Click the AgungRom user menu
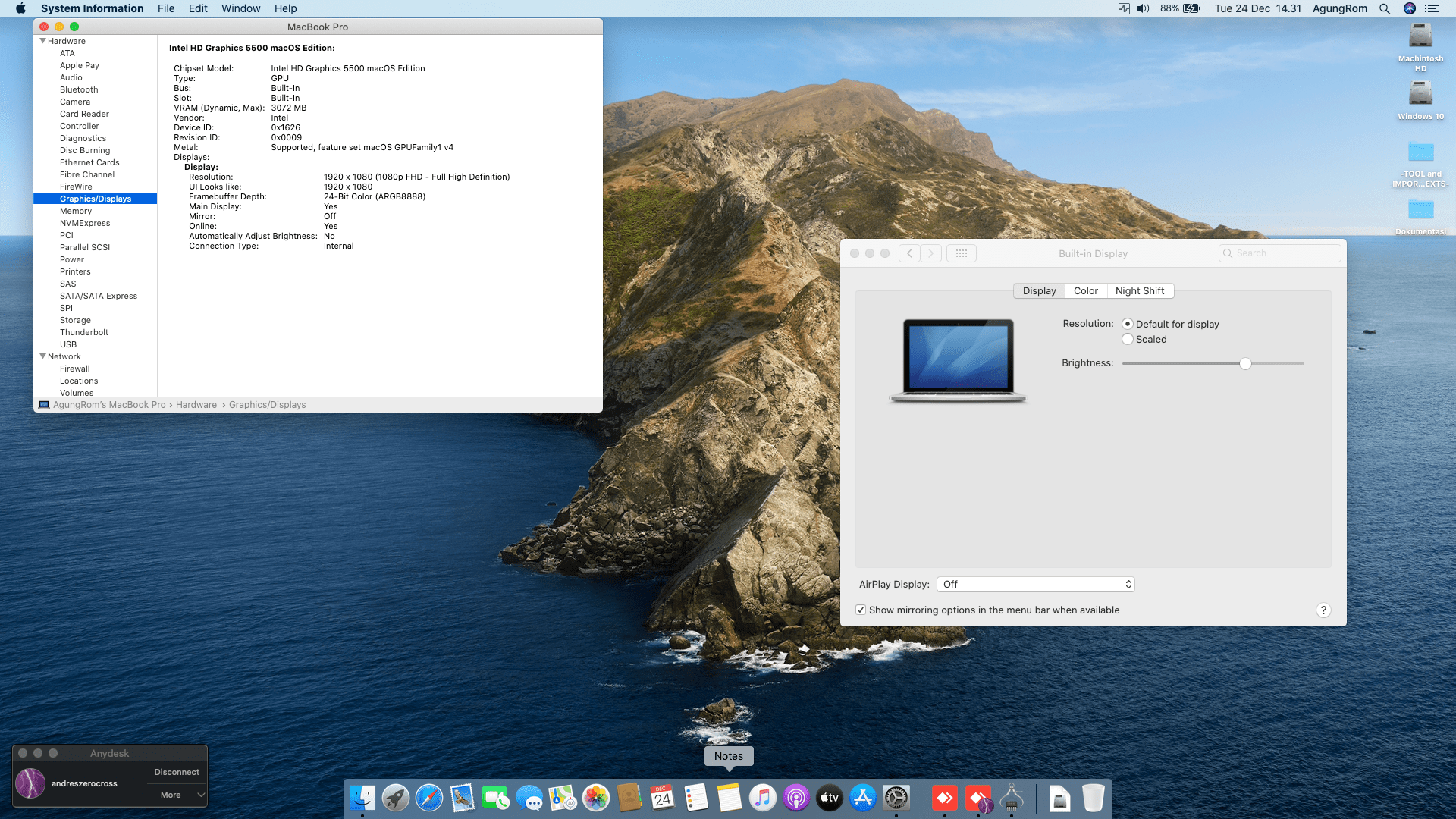Viewport: 1456px width, 819px height. click(1340, 8)
